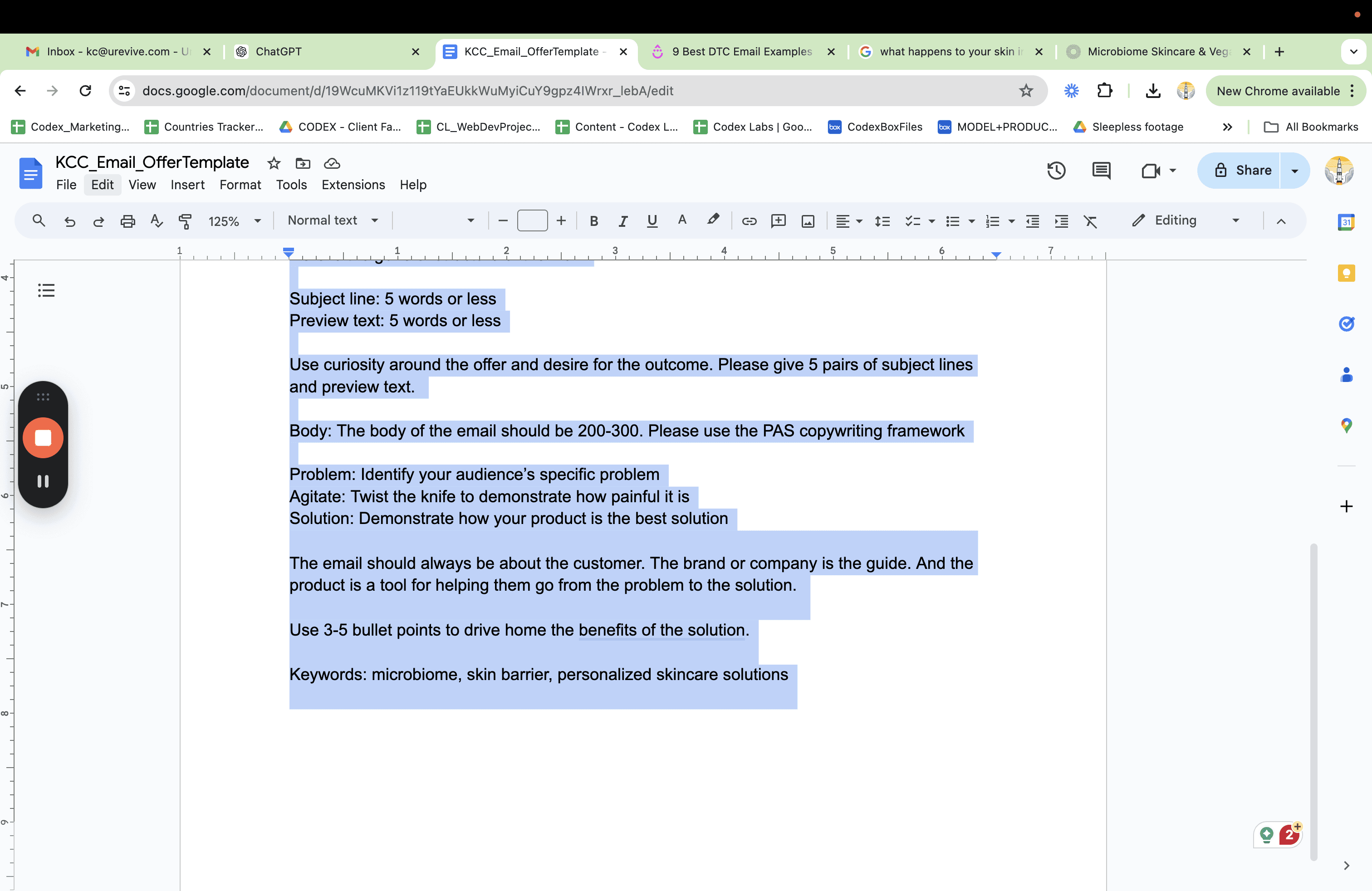Open the Extensions menu
Screen dimensions: 1372x891
click(x=353, y=185)
